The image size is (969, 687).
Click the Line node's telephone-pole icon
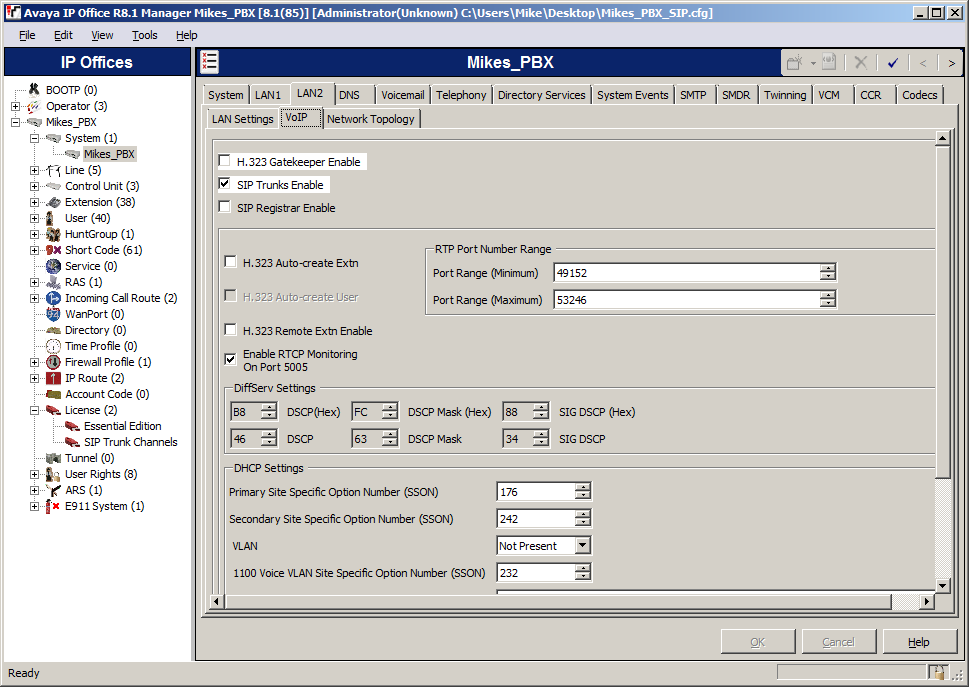[x=53, y=170]
